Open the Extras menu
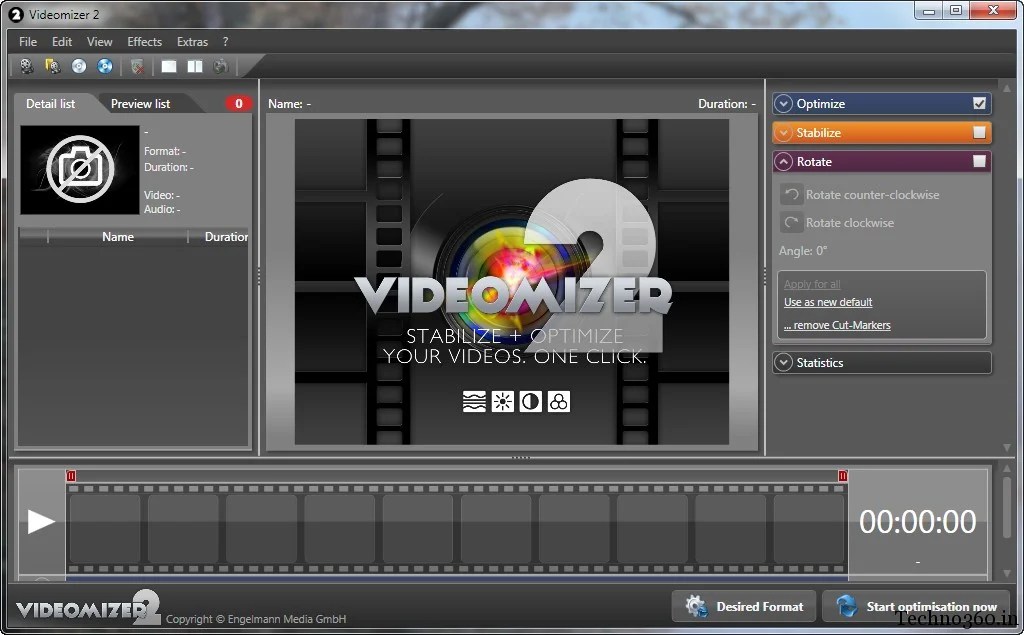 point(192,42)
